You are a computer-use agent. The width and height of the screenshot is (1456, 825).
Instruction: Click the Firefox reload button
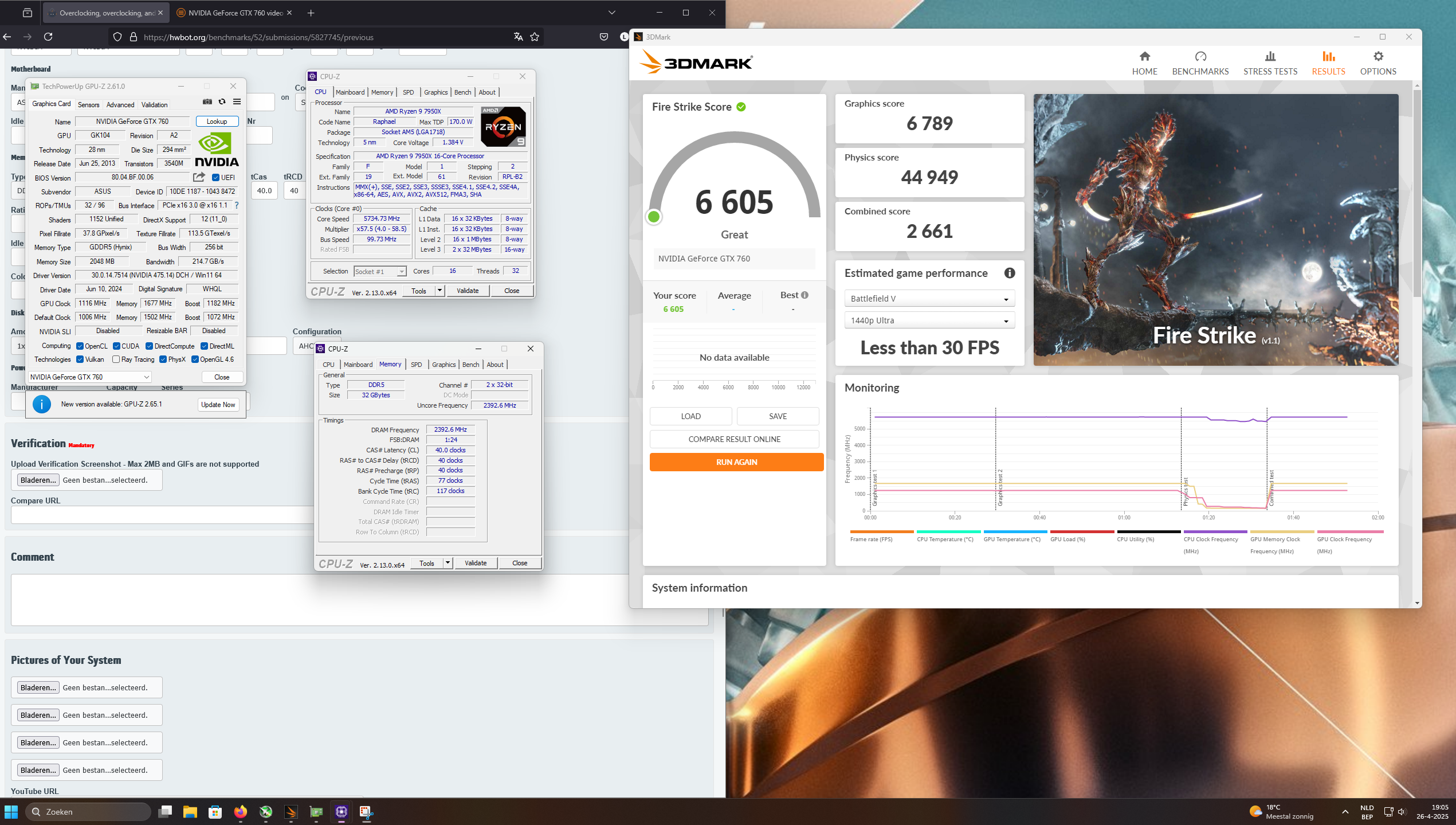coord(48,37)
